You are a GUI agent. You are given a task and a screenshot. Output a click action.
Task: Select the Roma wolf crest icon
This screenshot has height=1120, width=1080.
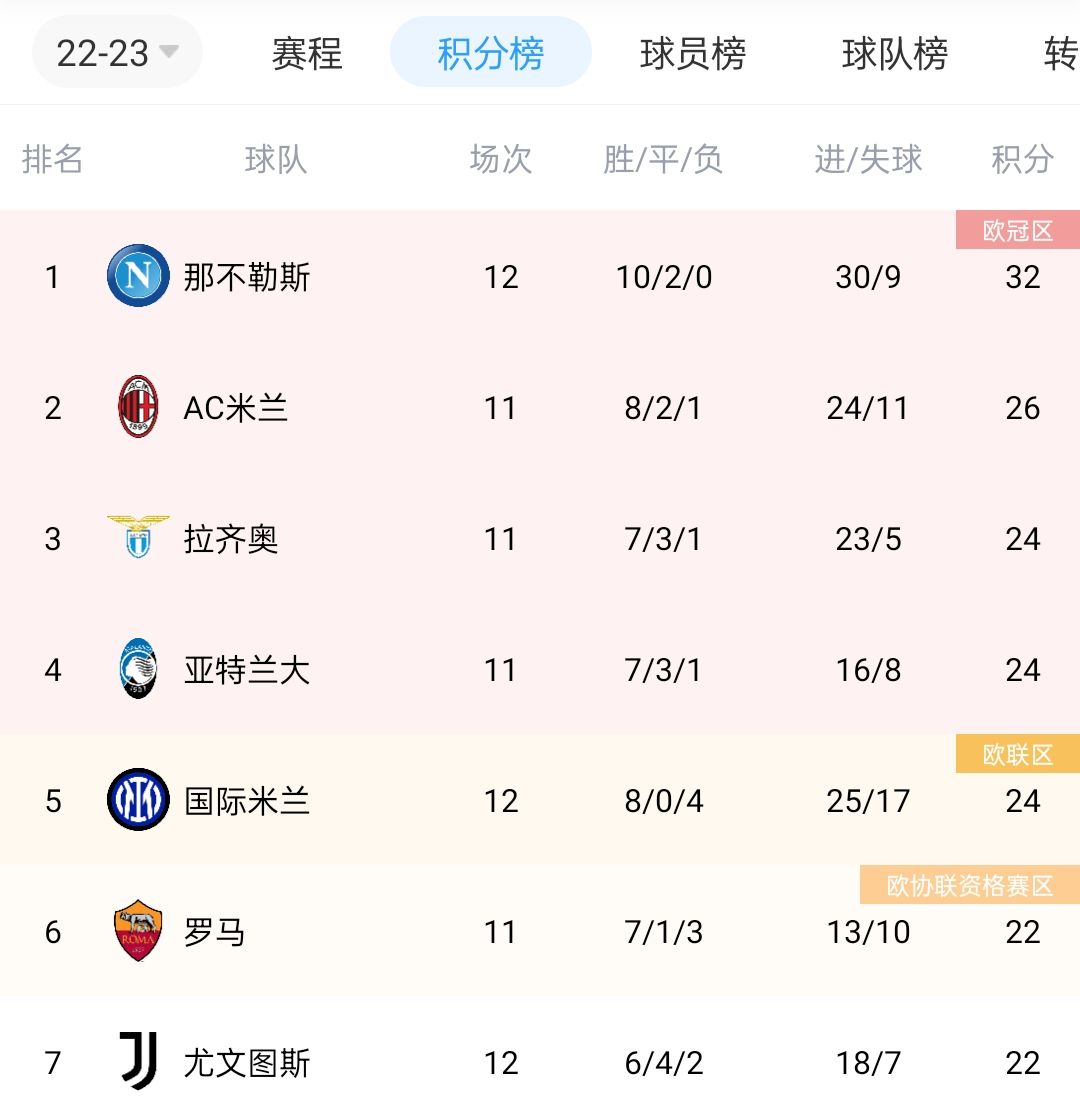(x=137, y=932)
